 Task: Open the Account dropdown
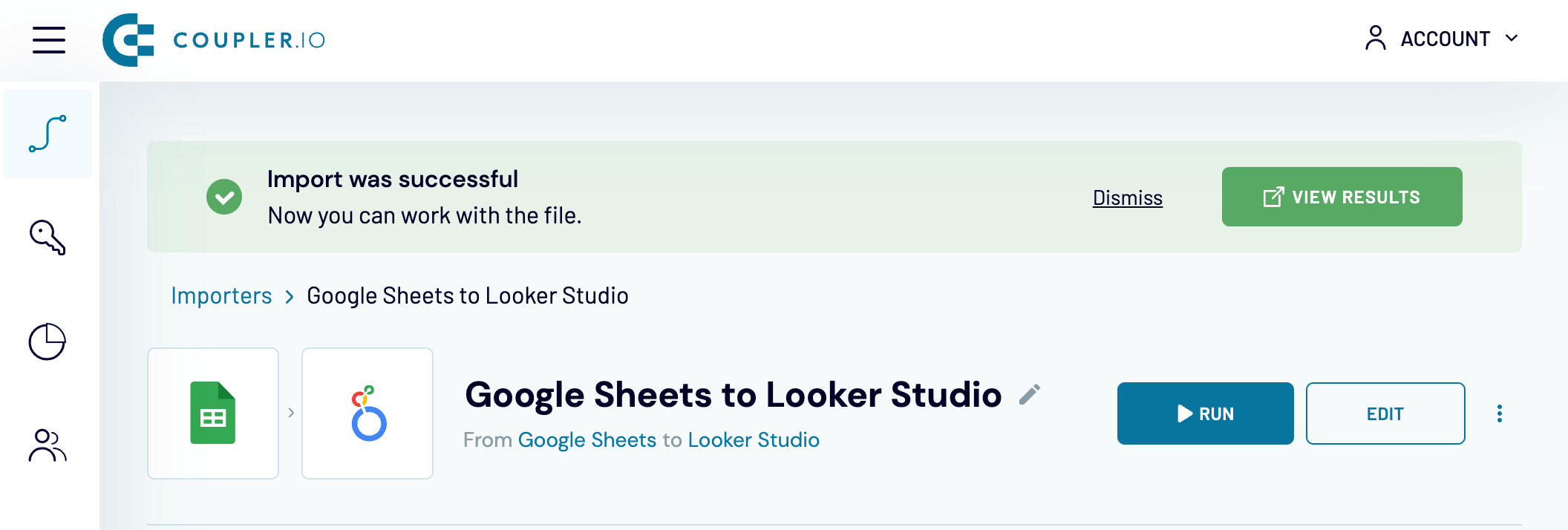tap(1442, 39)
